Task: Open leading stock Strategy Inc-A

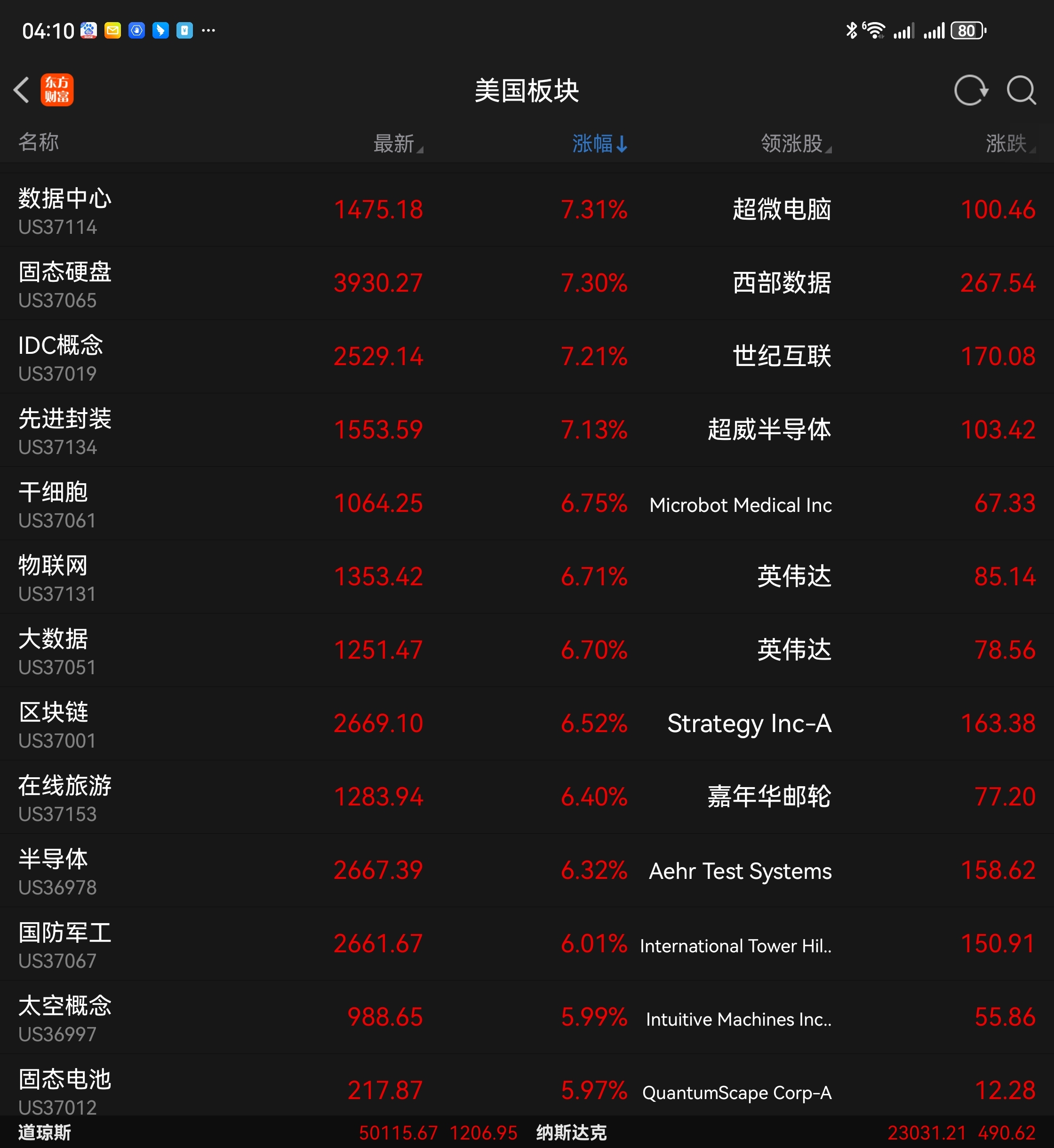Action: coord(749,724)
